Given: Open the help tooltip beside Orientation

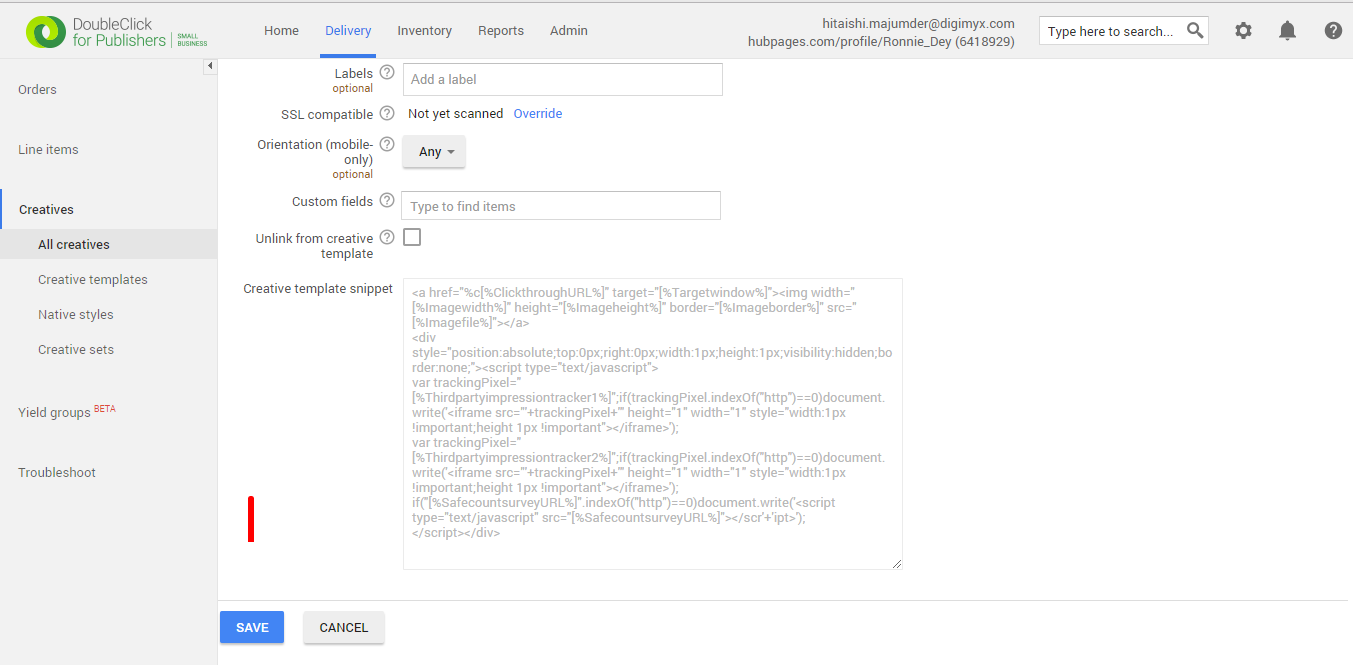Looking at the screenshot, I should (387, 143).
